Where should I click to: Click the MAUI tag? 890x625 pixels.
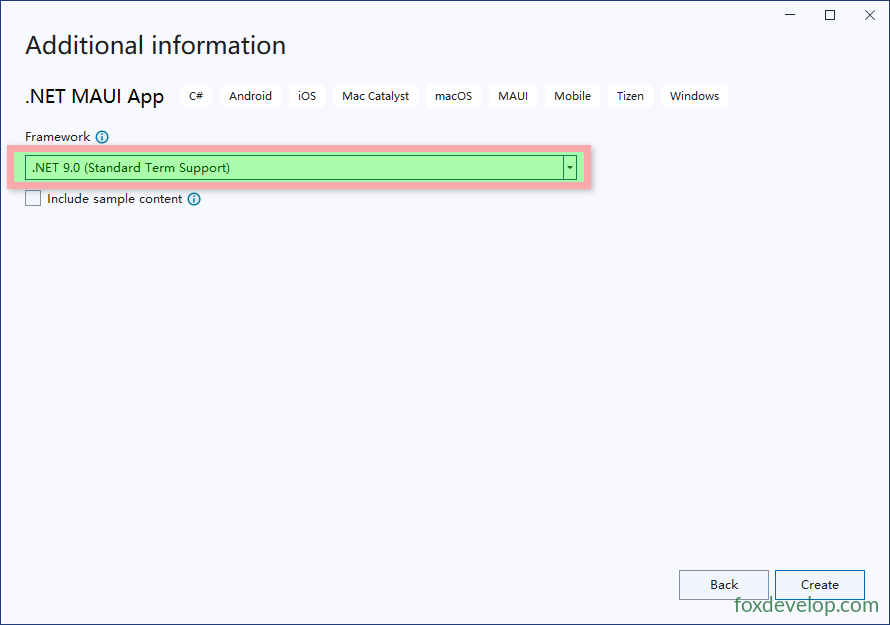point(513,96)
